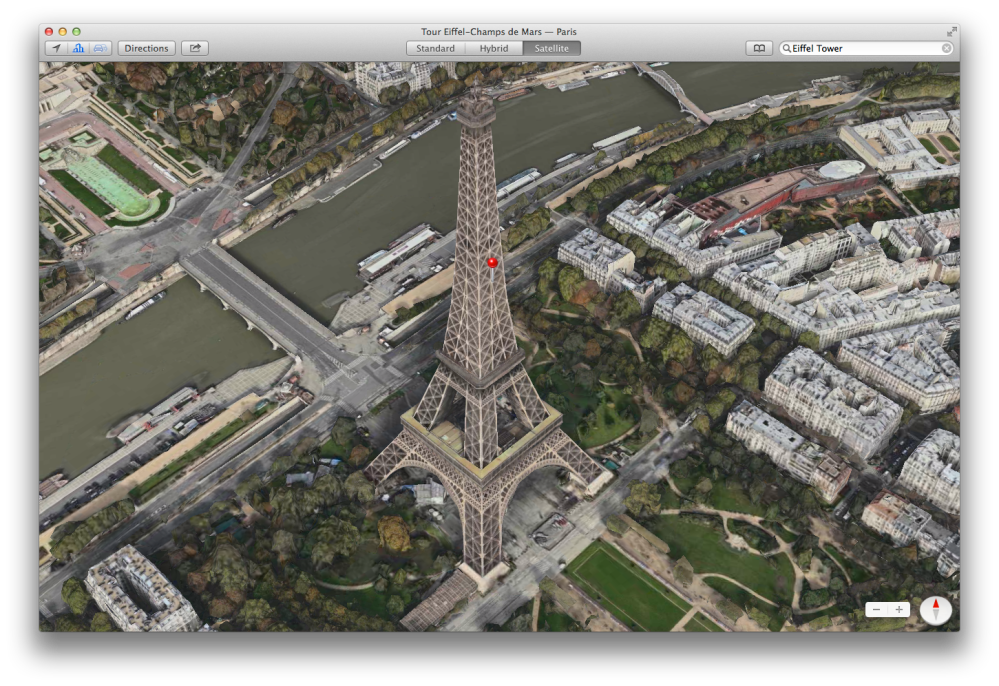Click the compass to reset map north

pos(936,608)
